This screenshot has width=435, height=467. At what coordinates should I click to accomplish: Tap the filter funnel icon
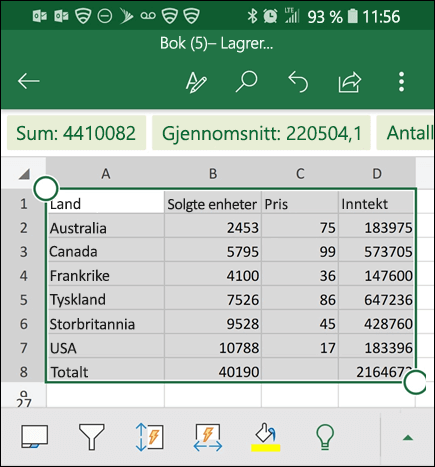(x=92, y=437)
